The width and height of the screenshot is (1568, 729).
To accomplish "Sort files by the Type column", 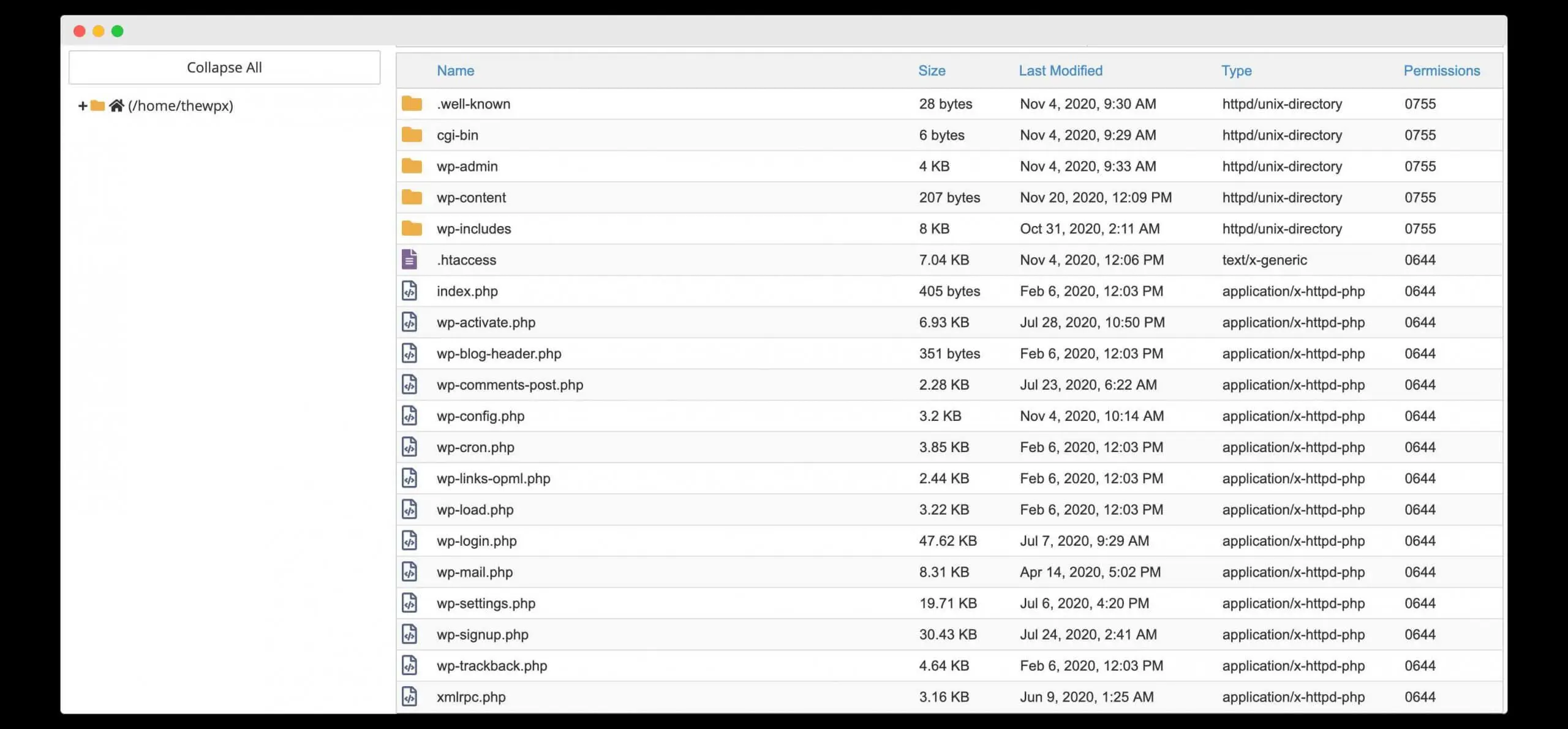I will coord(1236,70).
